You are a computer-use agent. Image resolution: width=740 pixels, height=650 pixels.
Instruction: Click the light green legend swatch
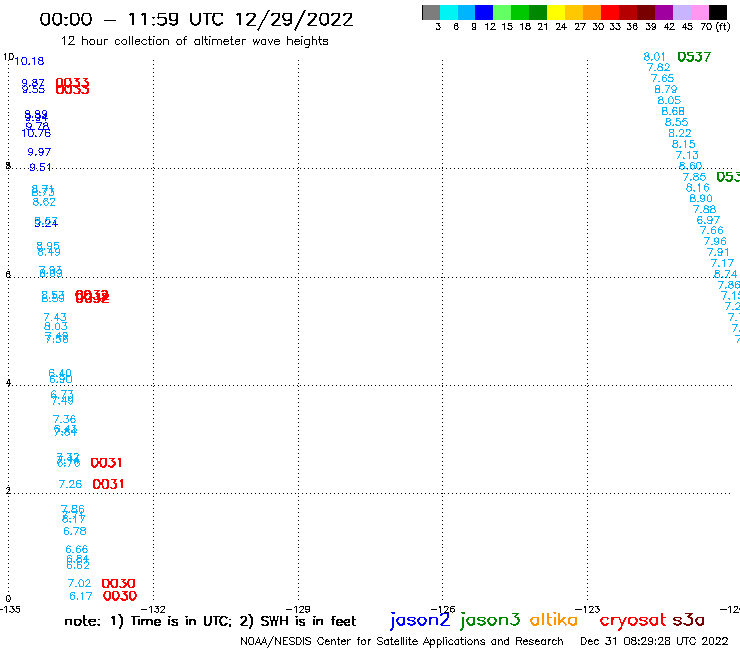[502, 12]
